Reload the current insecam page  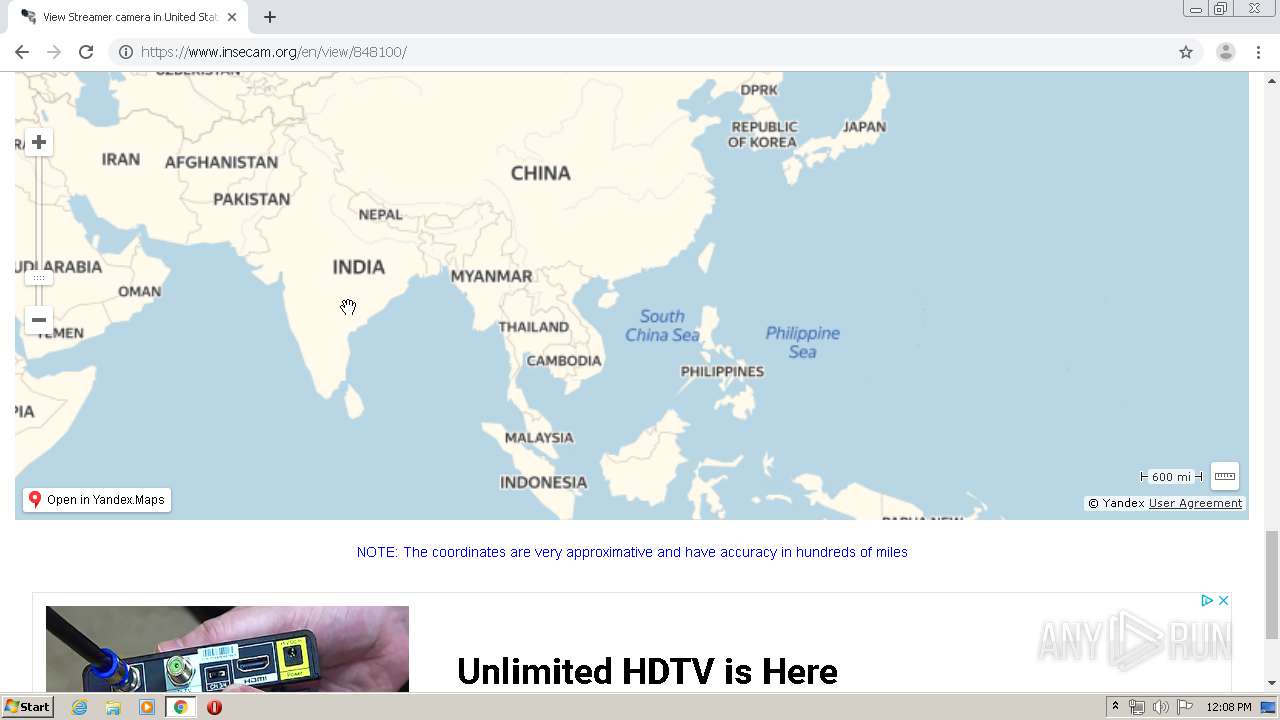[86, 52]
